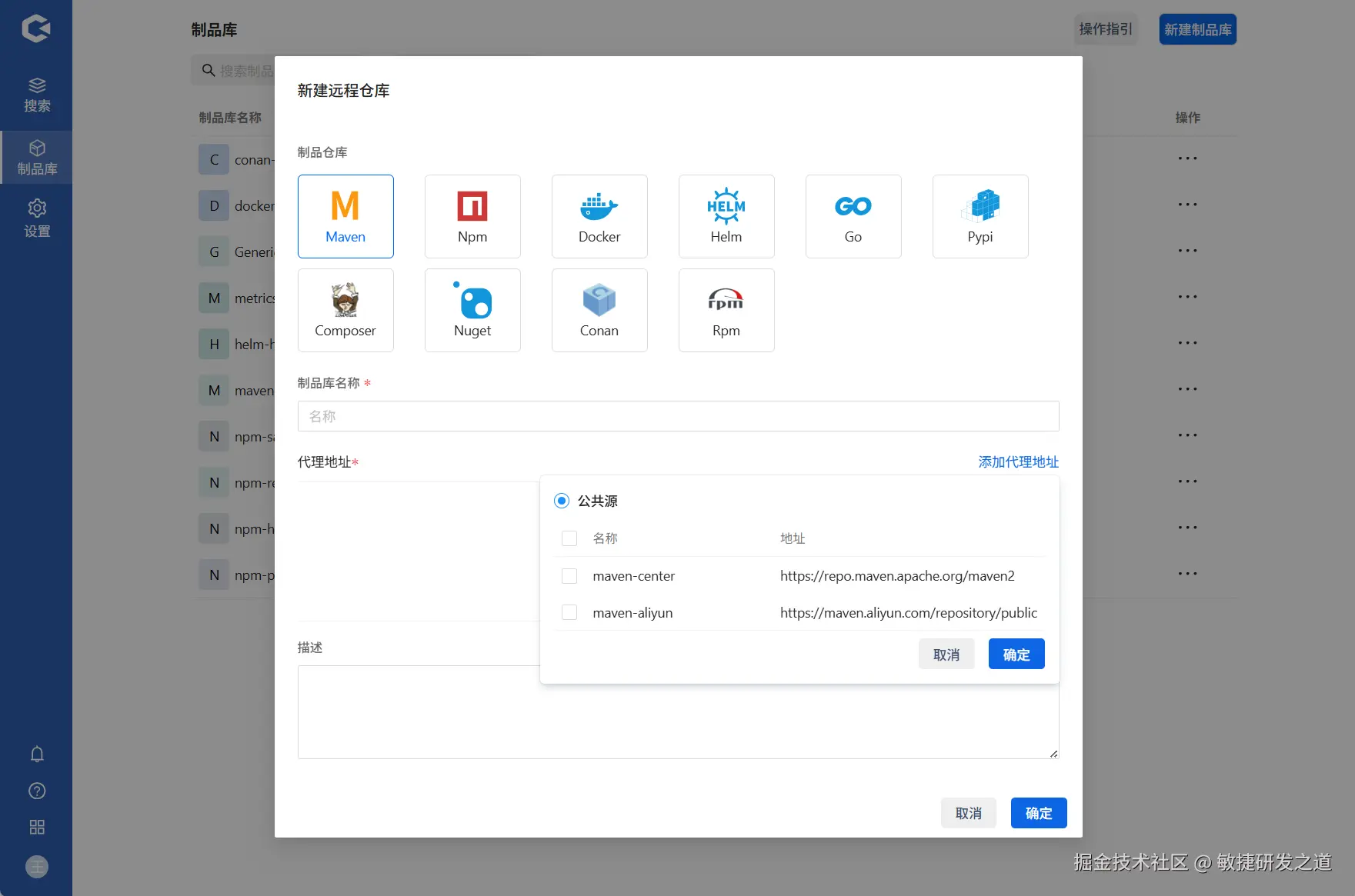Select the 公共源 radio option
The height and width of the screenshot is (896, 1355).
[562, 501]
